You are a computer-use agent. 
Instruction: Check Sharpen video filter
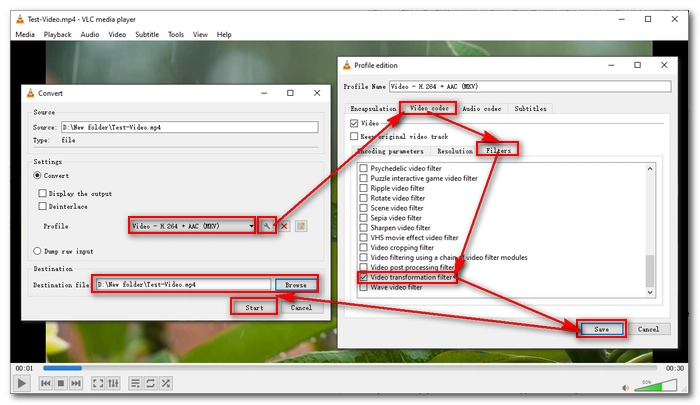pos(363,227)
